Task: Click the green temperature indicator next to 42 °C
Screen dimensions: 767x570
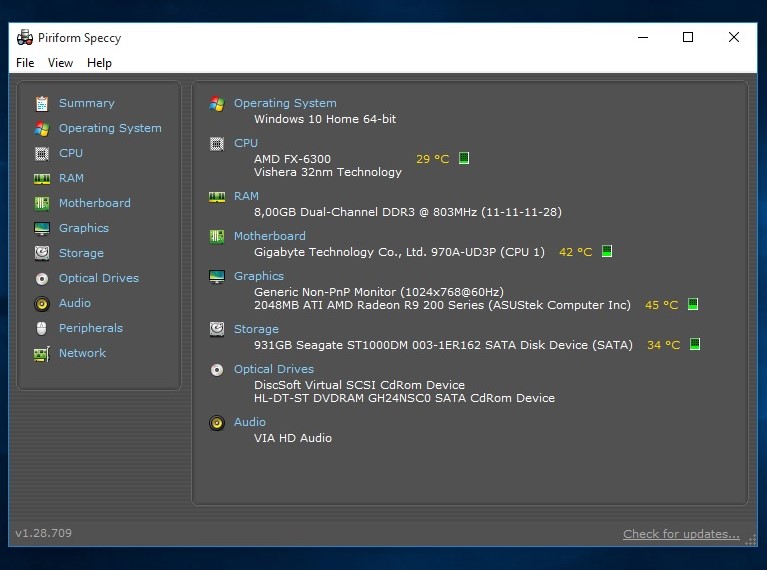Action: [x=607, y=251]
